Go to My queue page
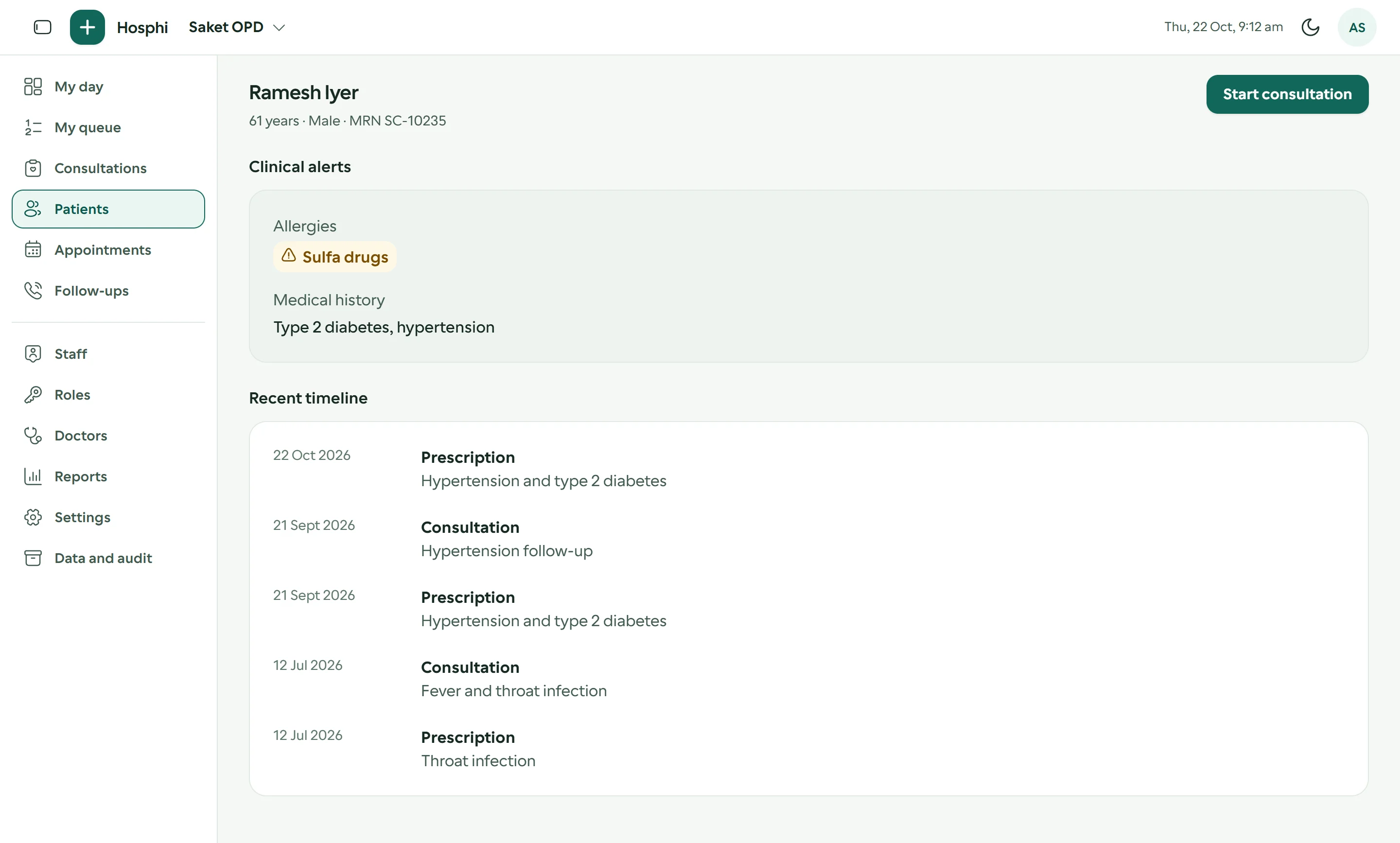 108,127
